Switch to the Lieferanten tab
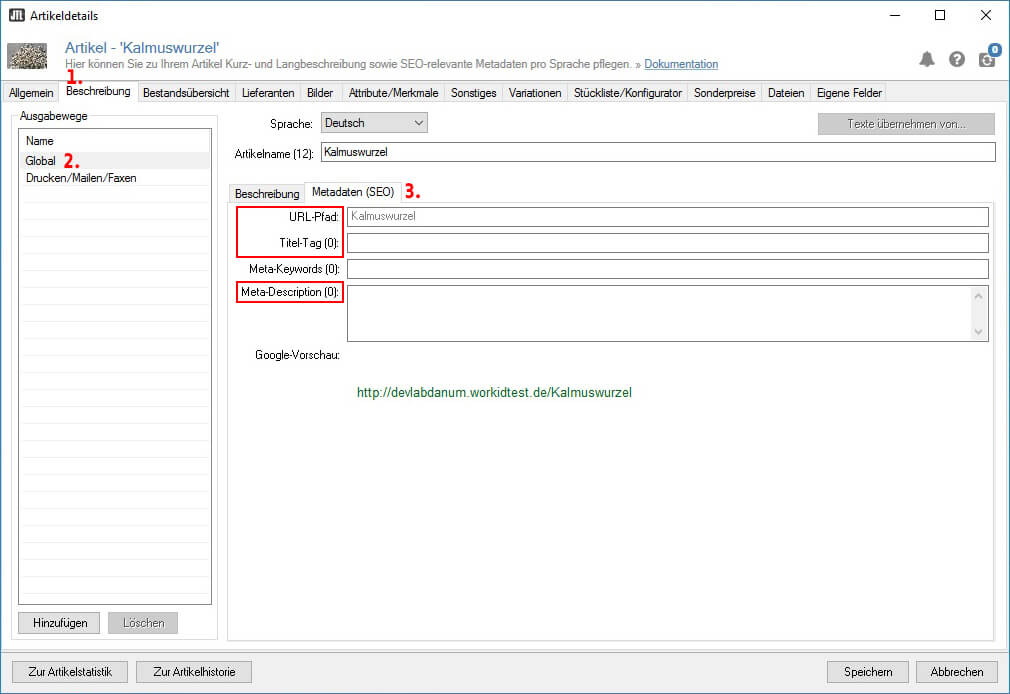1010x694 pixels. click(268, 93)
